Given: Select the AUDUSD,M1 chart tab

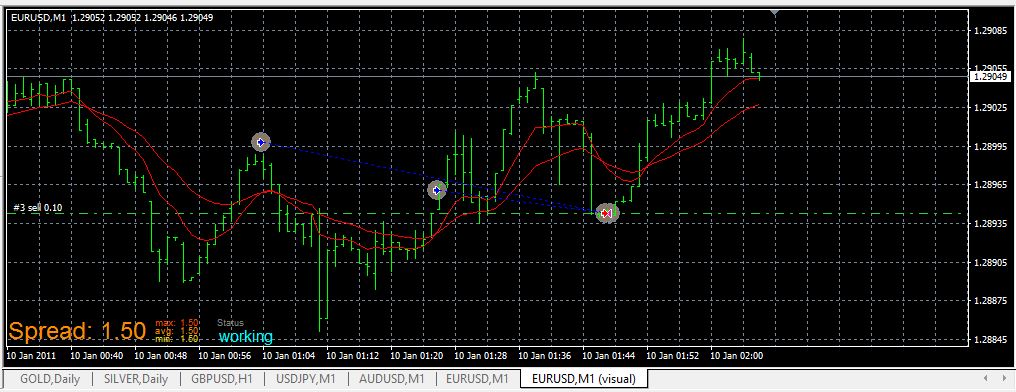Looking at the screenshot, I should (x=392, y=379).
